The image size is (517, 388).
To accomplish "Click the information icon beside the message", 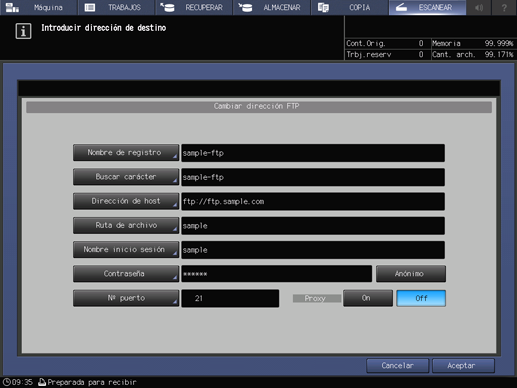I will coord(23,31).
